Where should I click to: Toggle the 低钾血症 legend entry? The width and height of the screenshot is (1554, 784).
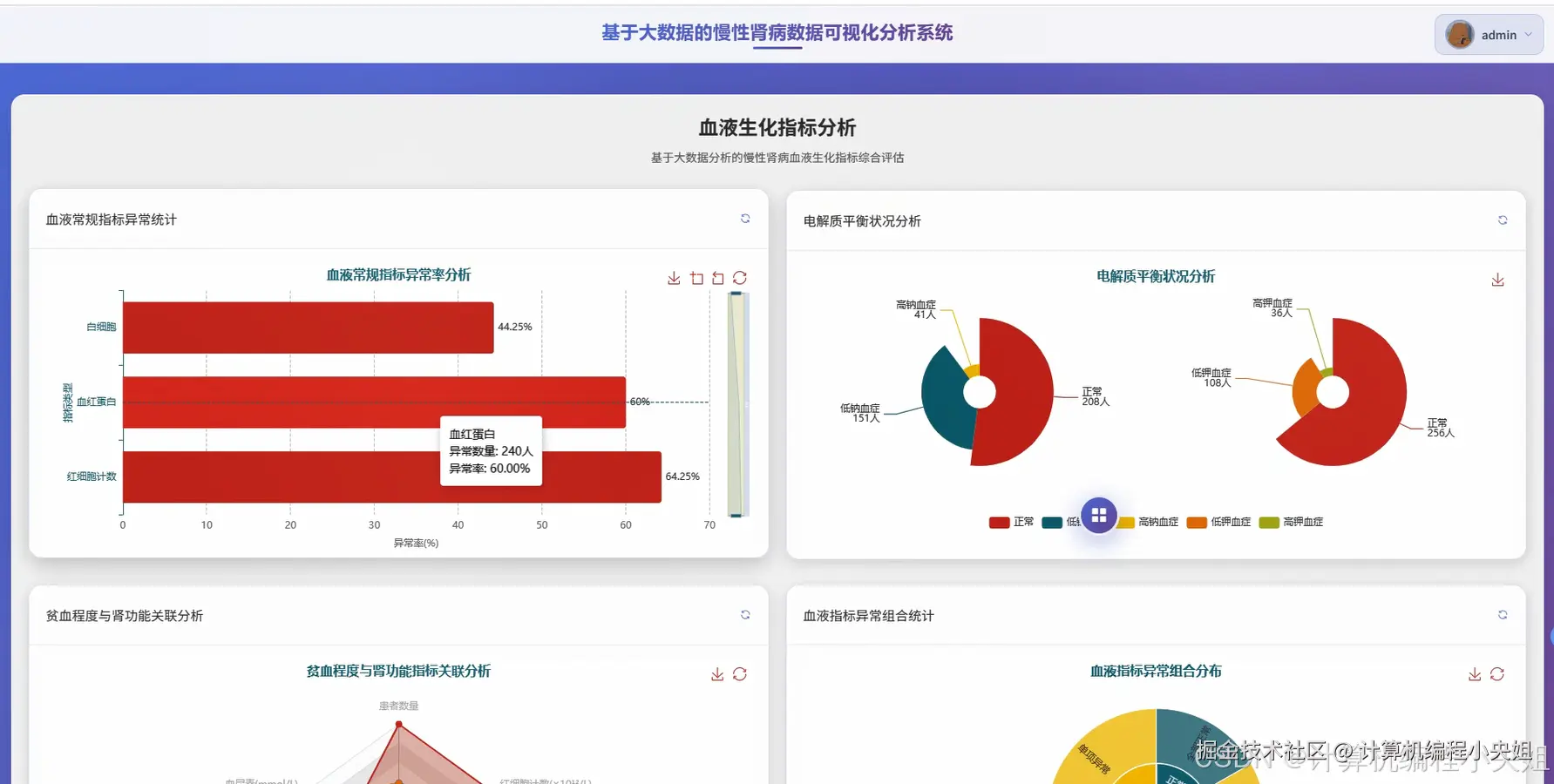1220,522
